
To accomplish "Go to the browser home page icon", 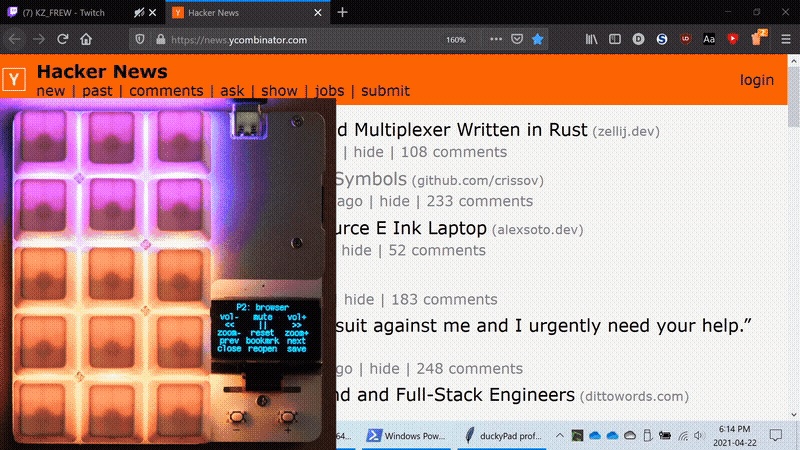I will 87,39.
